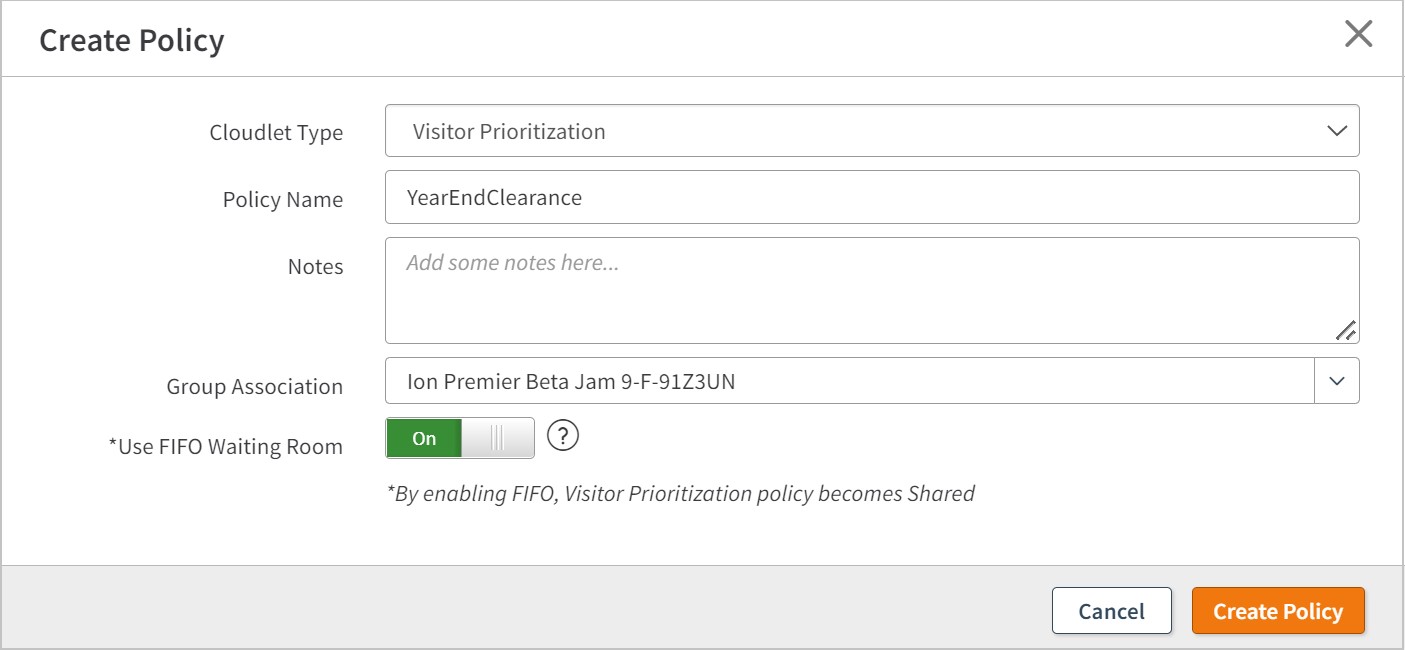Viewport: 1405px width, 650px height.
Task: Close the Create Policy dialog
Action: pyautogui.click(x=1358, y=35)
